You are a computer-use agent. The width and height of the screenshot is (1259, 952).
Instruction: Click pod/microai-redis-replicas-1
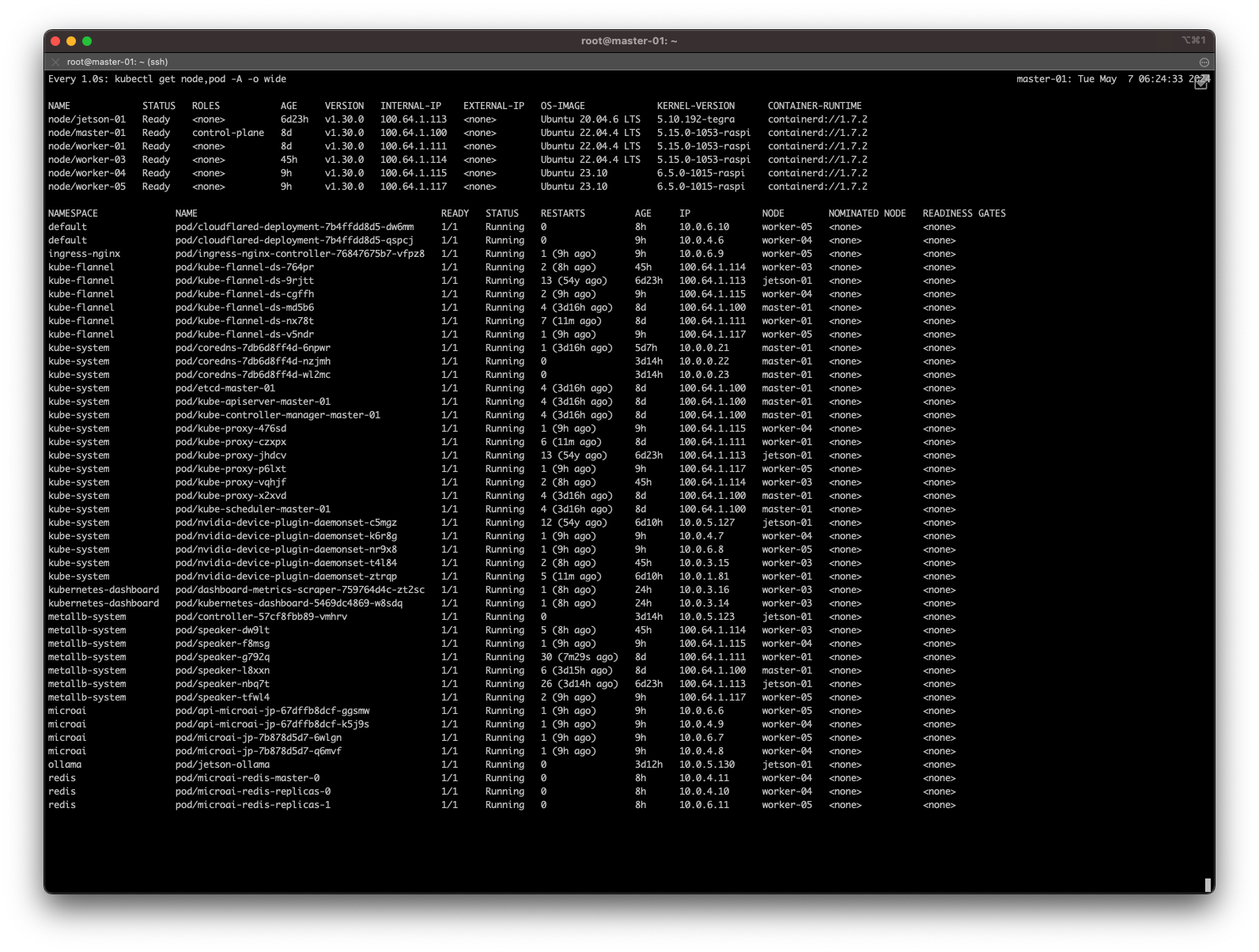[253, 805]
